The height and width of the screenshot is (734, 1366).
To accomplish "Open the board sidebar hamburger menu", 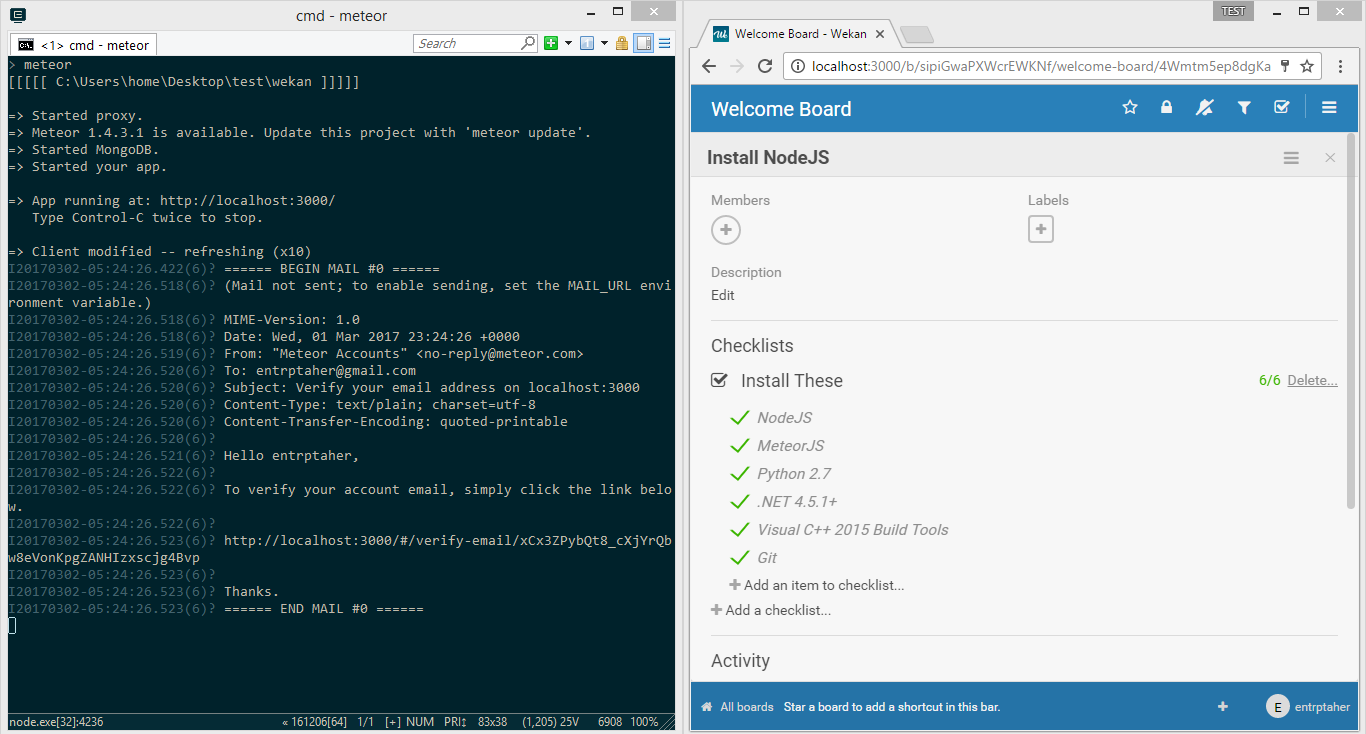I will click(1329, 107).
